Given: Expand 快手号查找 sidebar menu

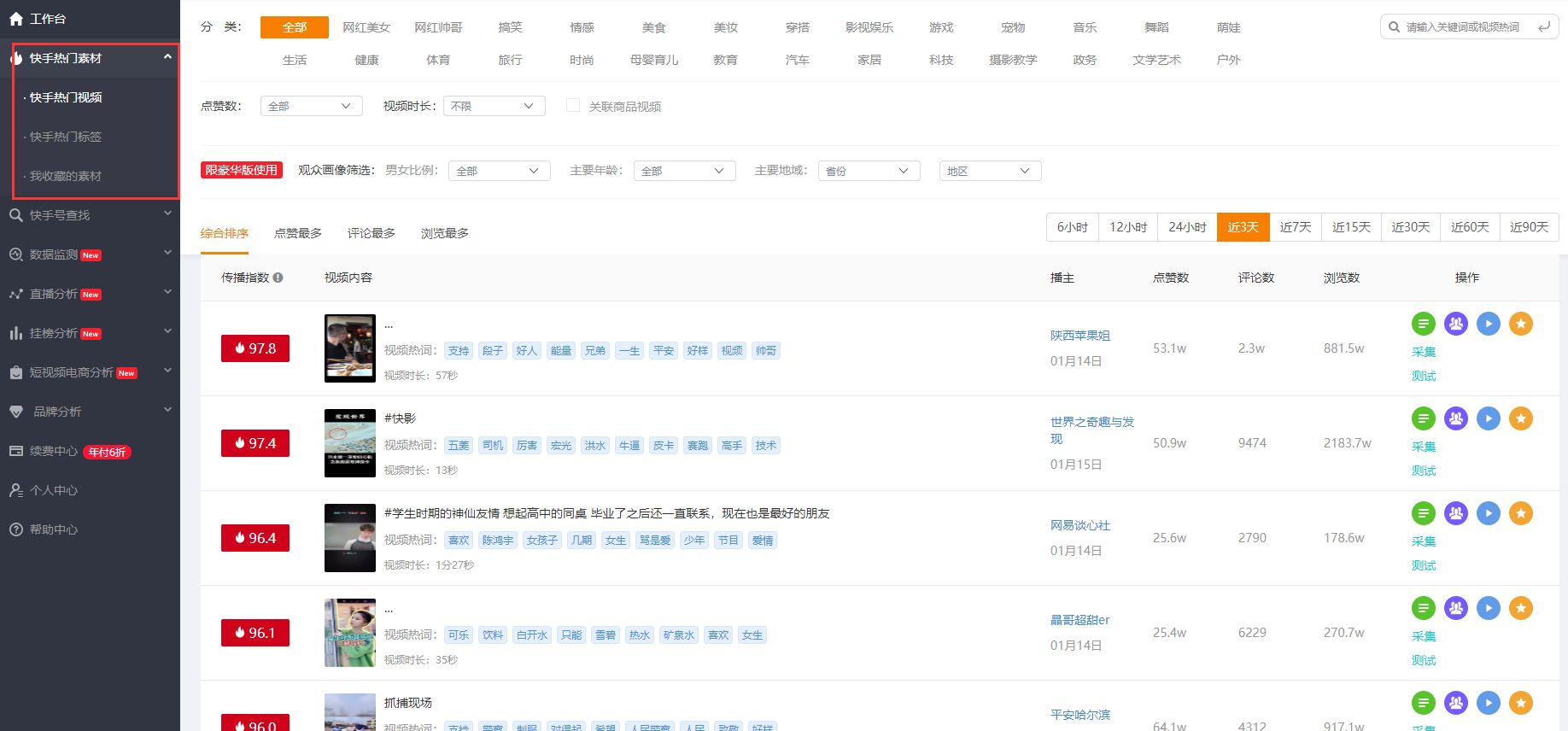Looking at the screenshot, I should [90, 215].
